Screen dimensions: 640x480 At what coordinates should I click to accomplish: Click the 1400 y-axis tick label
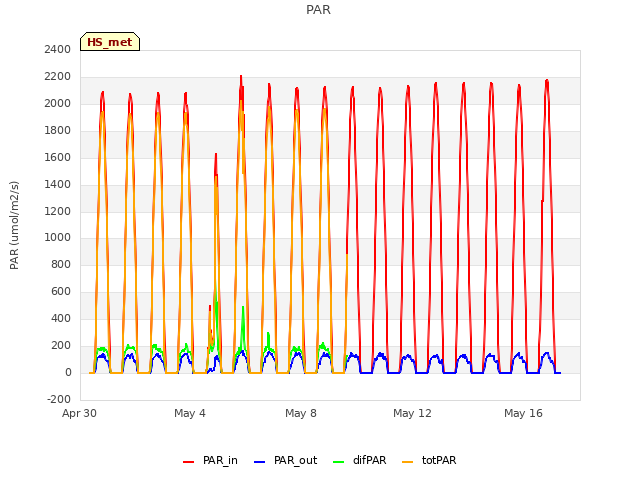[x=58, y=184]
